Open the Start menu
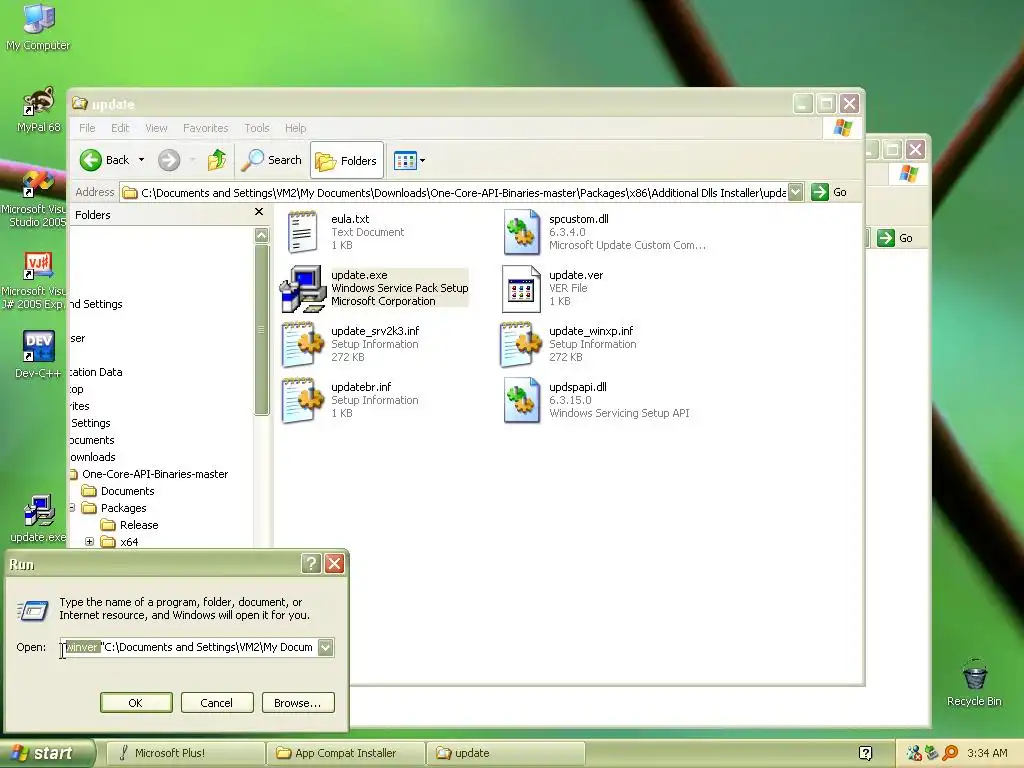Screen dimensions: 1024x768 [x=47, y=753]
